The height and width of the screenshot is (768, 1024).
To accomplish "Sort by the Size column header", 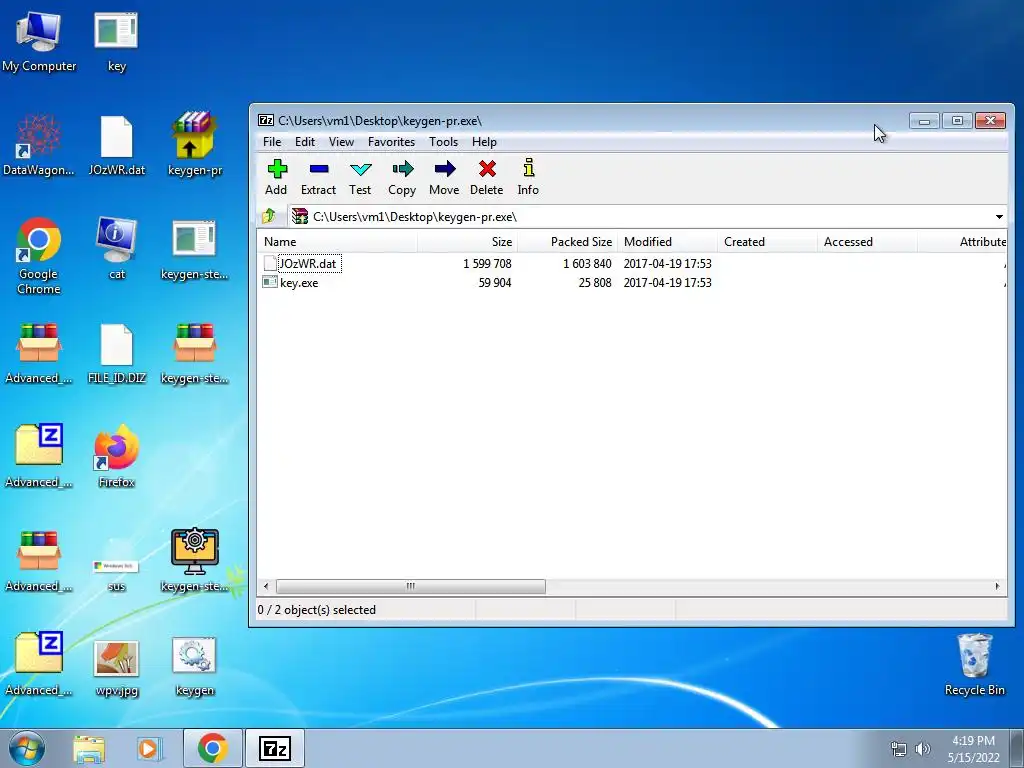I will click(x=468, y=242).
